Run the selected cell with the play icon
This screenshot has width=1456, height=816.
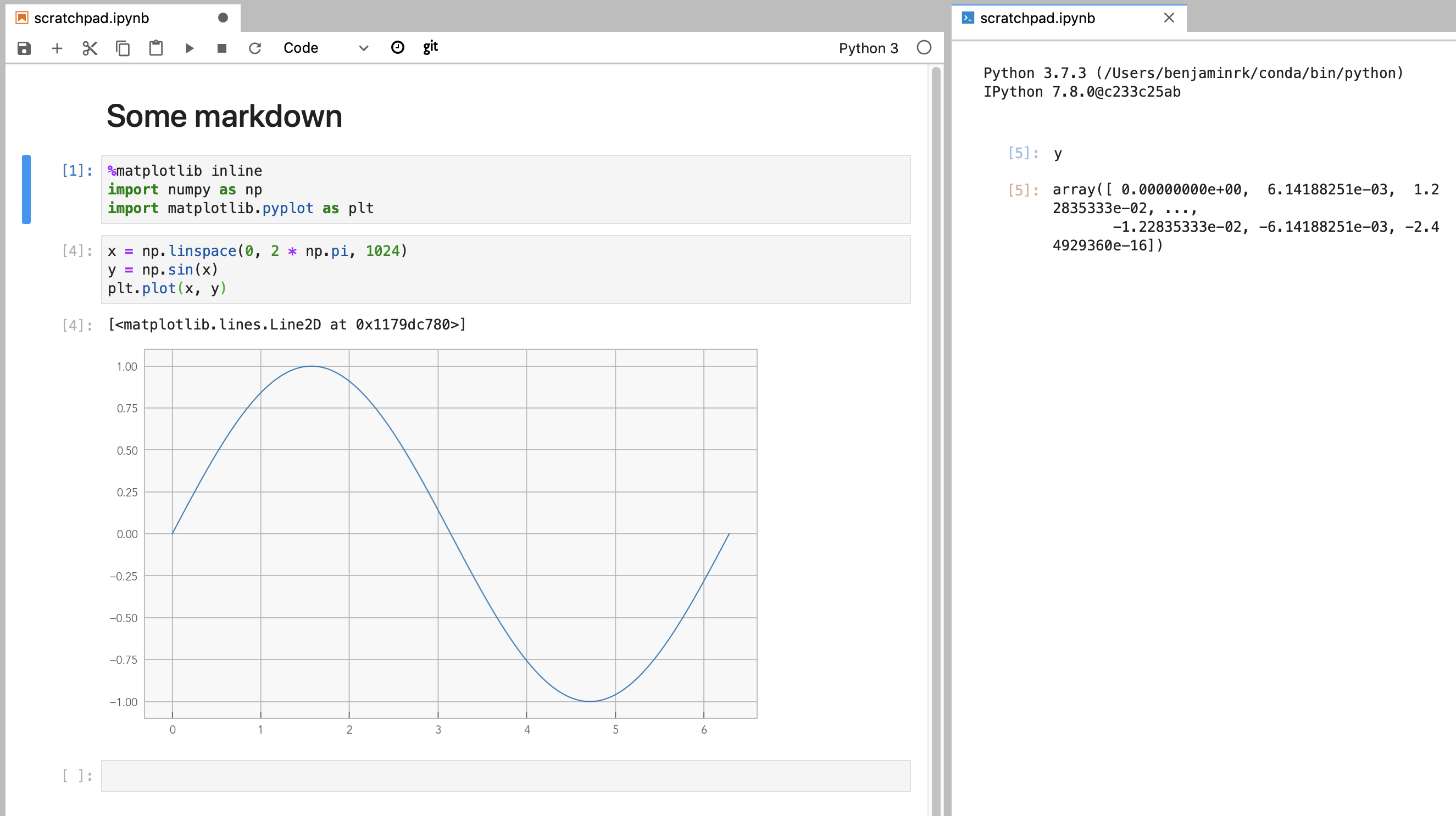tap(190, 48)
